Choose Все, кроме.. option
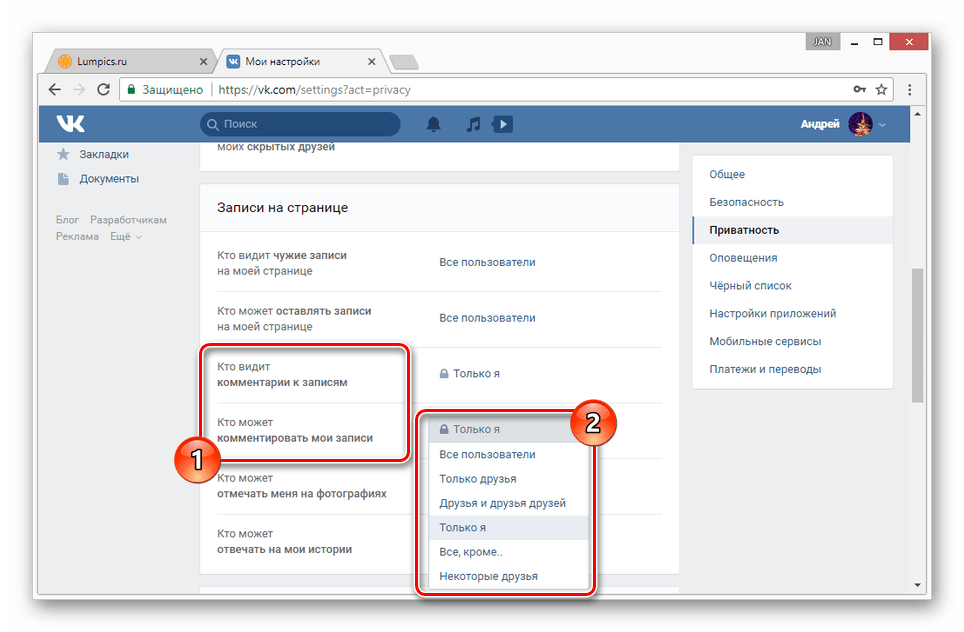 click(x=508, y=552)
